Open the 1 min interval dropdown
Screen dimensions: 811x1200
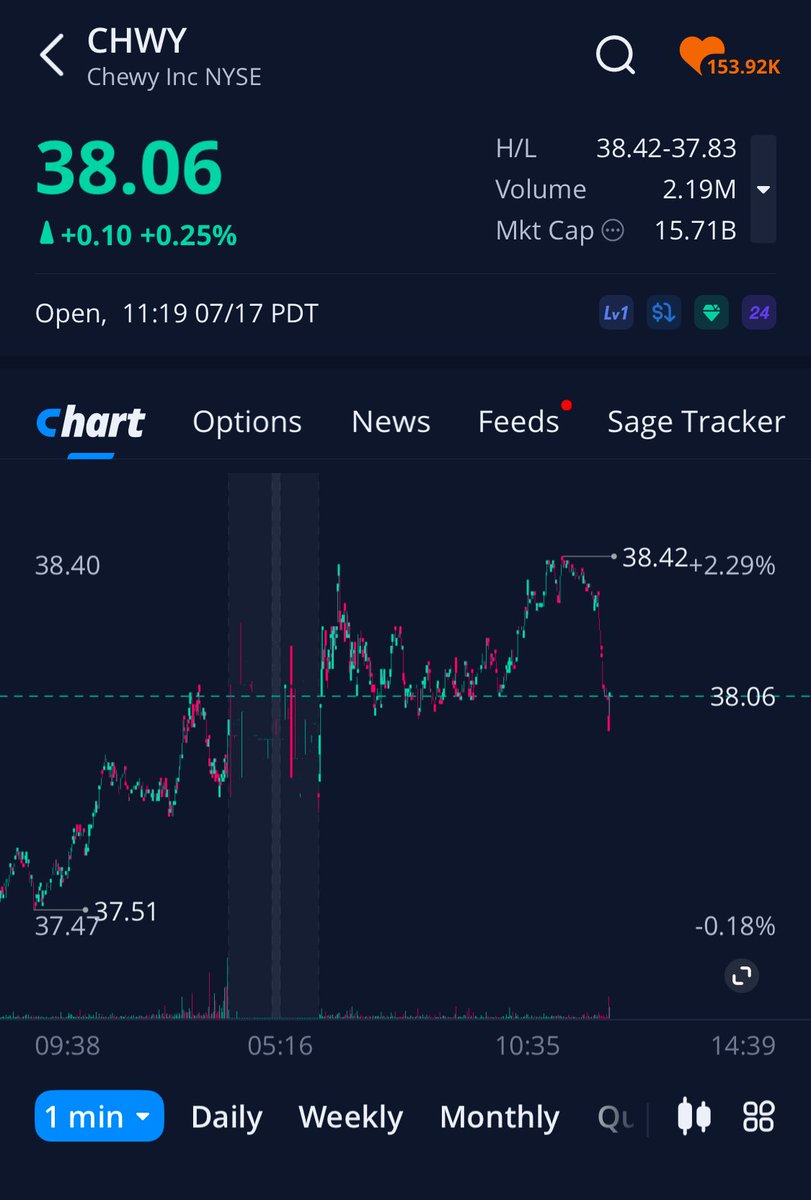[x=99, y=1116]
